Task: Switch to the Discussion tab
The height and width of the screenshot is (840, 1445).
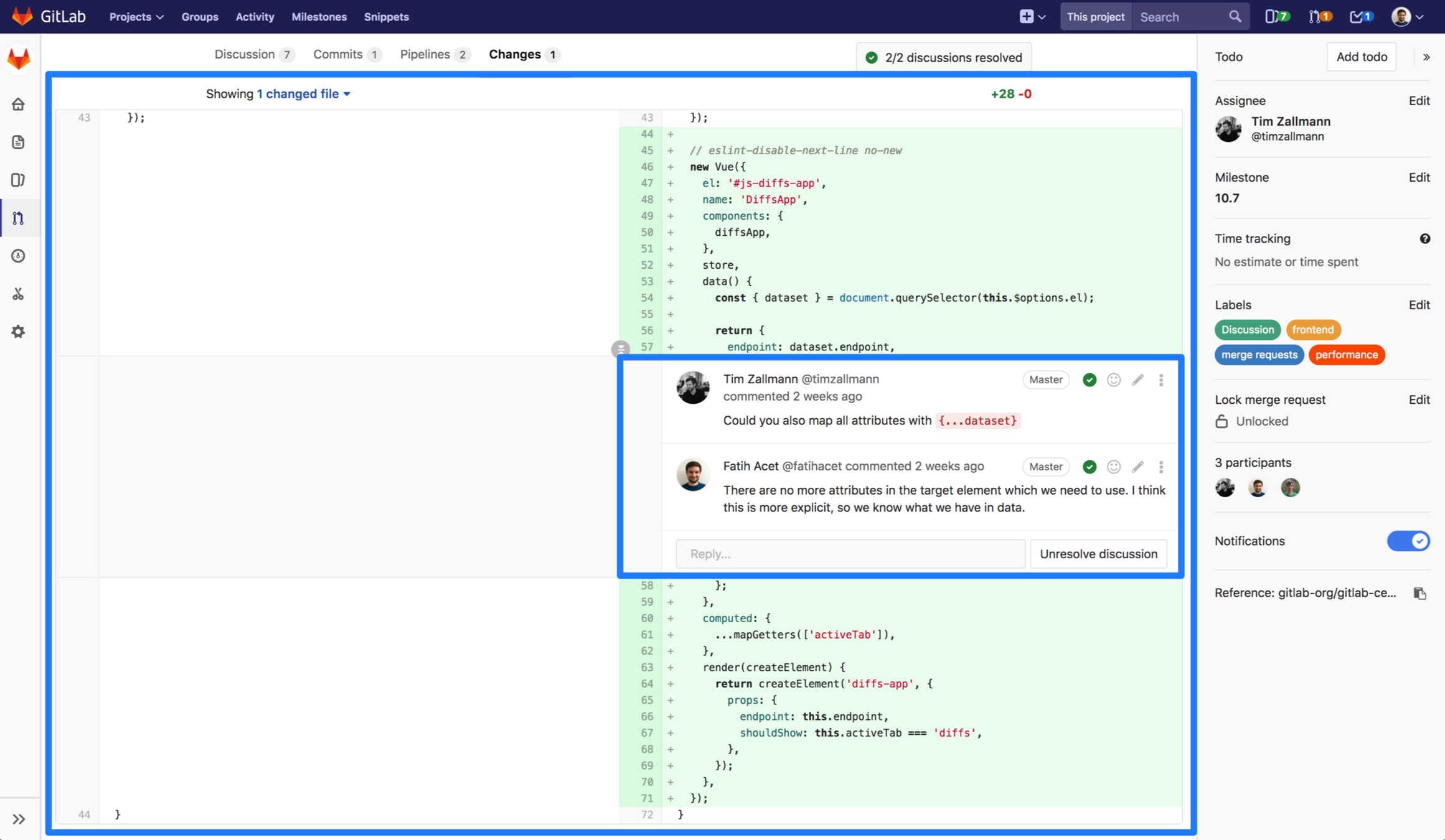Action: tap(245, 55)
